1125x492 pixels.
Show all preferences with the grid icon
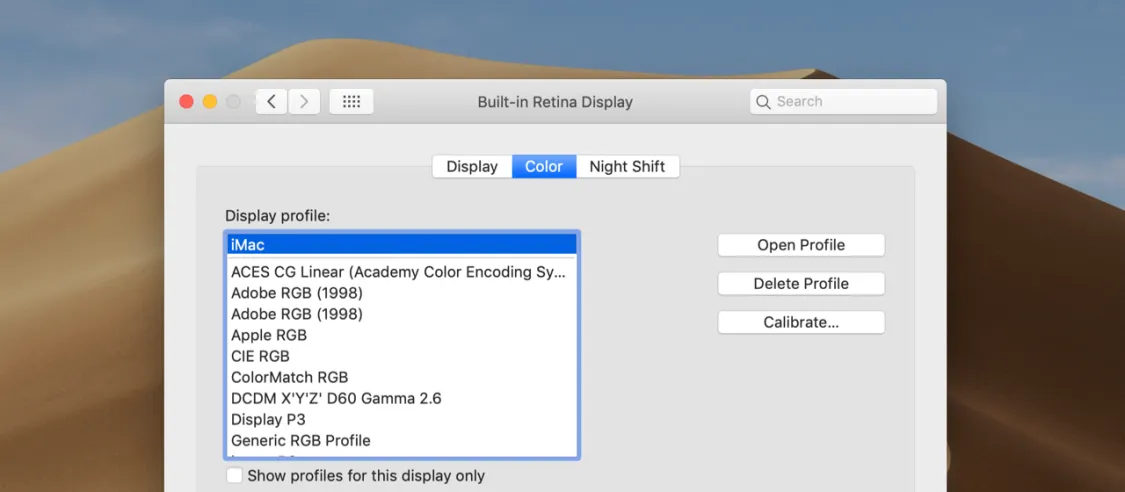tap(351, 102)
